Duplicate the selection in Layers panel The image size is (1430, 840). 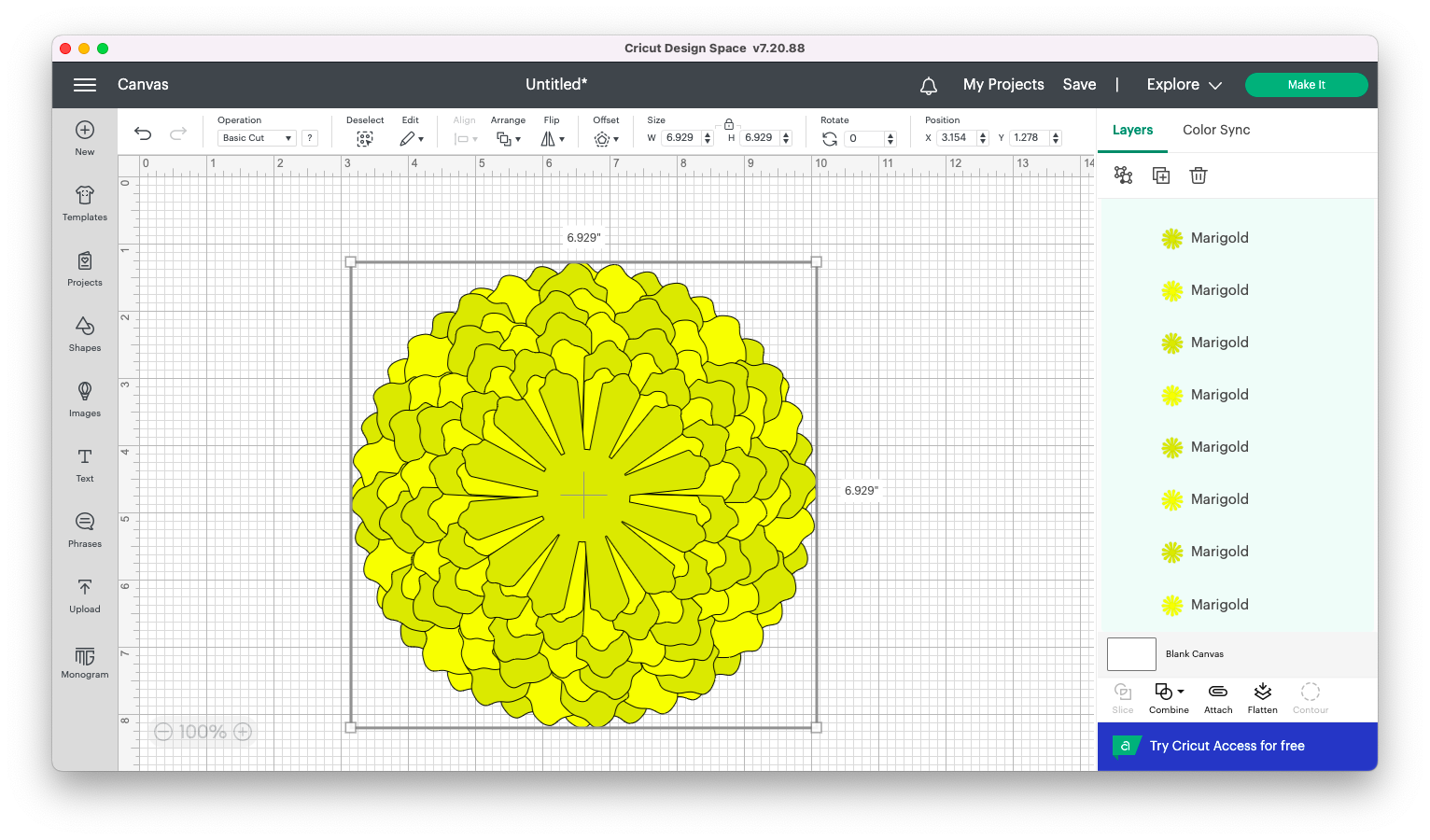point(1161,175)
